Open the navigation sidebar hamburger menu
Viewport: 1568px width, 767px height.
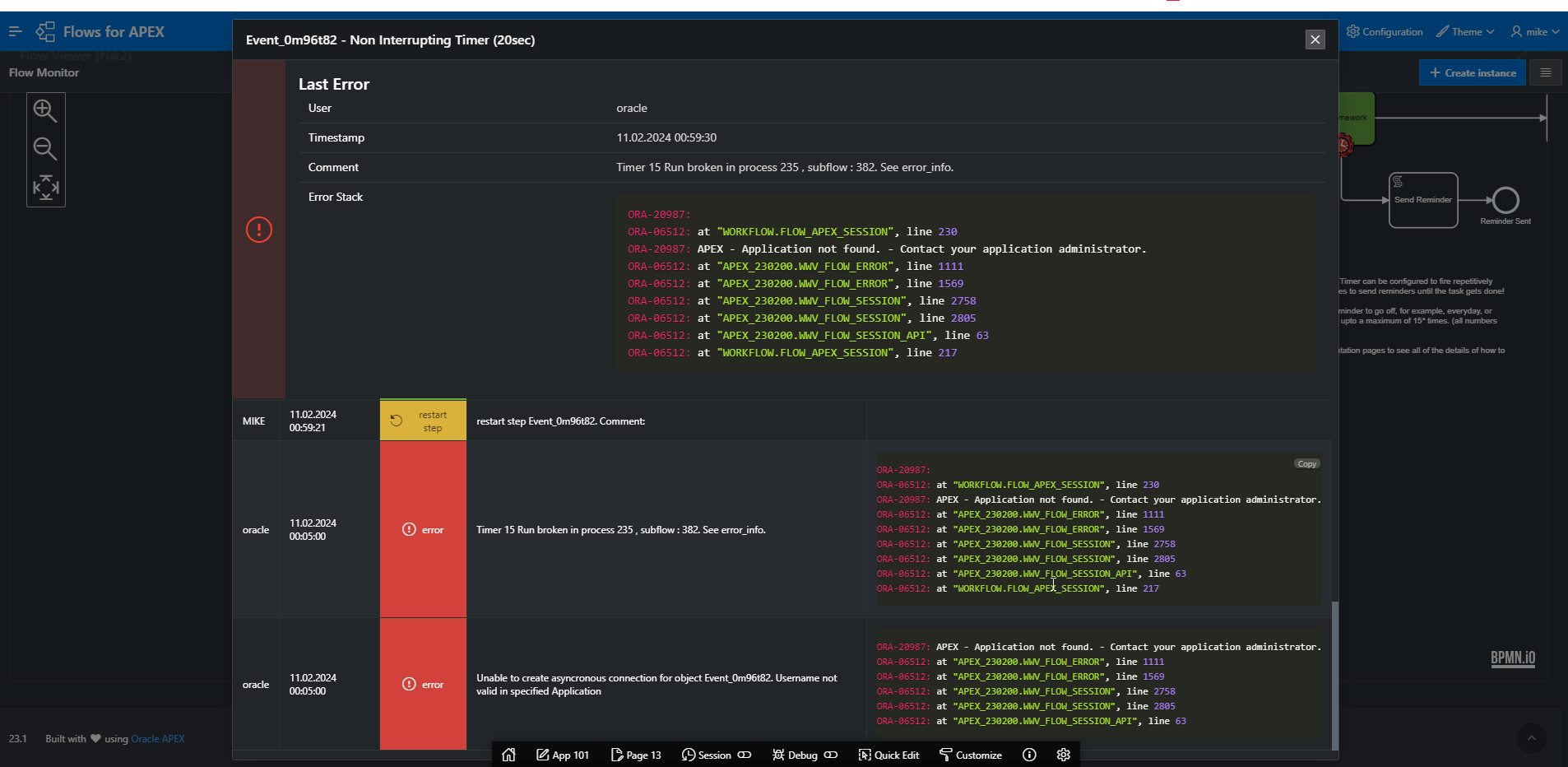[x=15, y=31]
